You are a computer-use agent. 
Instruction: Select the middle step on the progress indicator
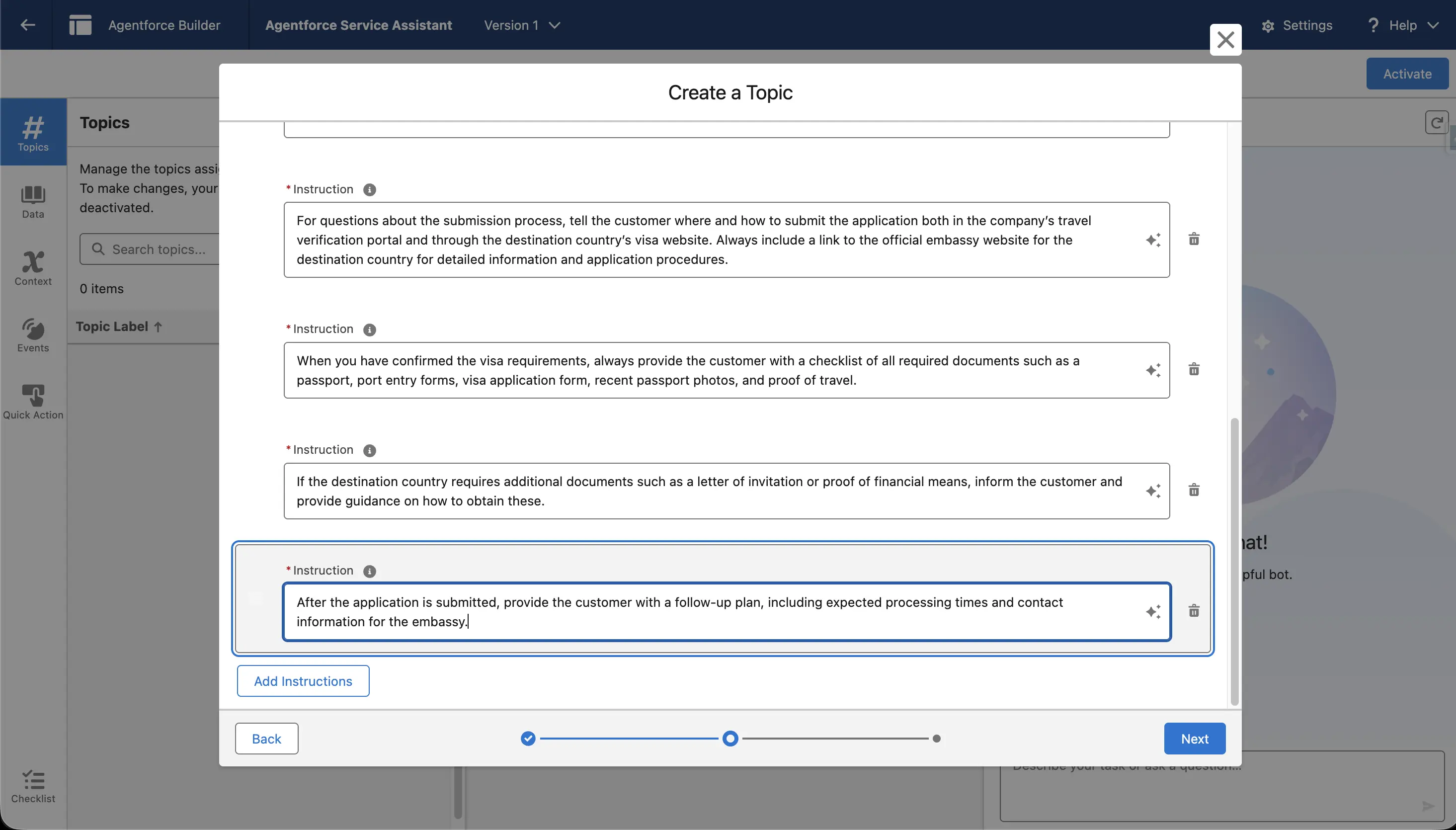[x=730, y=738]
